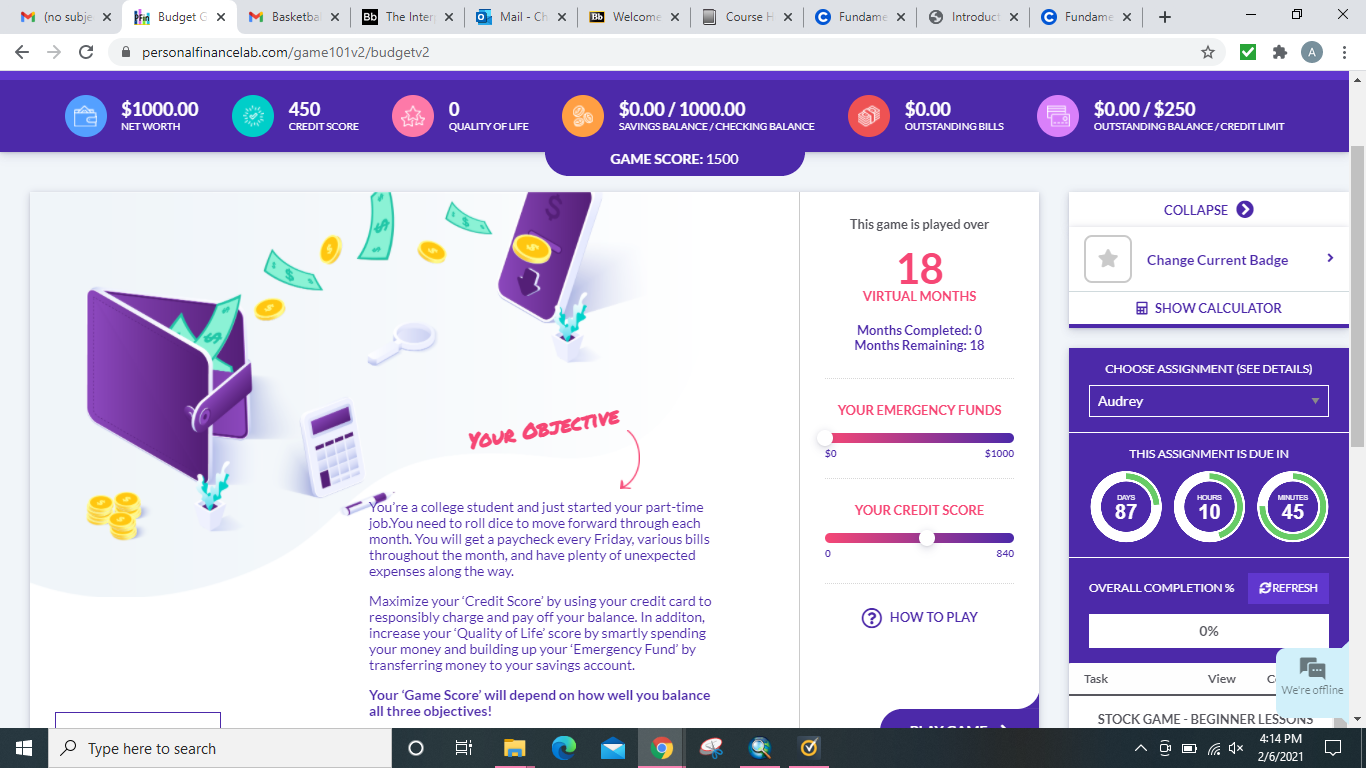Image resolution: width=1366 pixels, height=768 pixels.
Task: Click the Net Worth wallet icon
Action: (85, 114)
